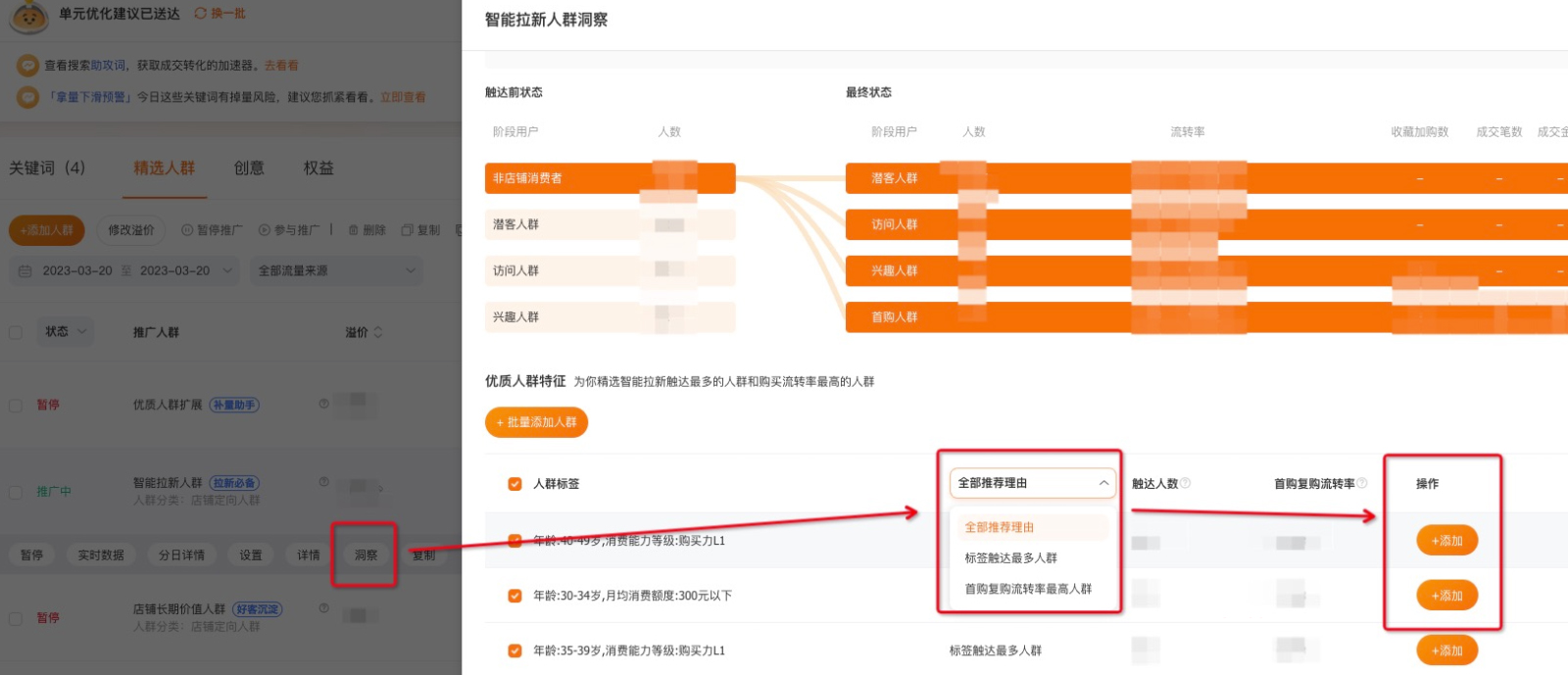Image resolution: width=1568 pixels, height=675 pixels.
Task: Click the help icon beside 首购复购流转率
Action: click(1362, 483)
